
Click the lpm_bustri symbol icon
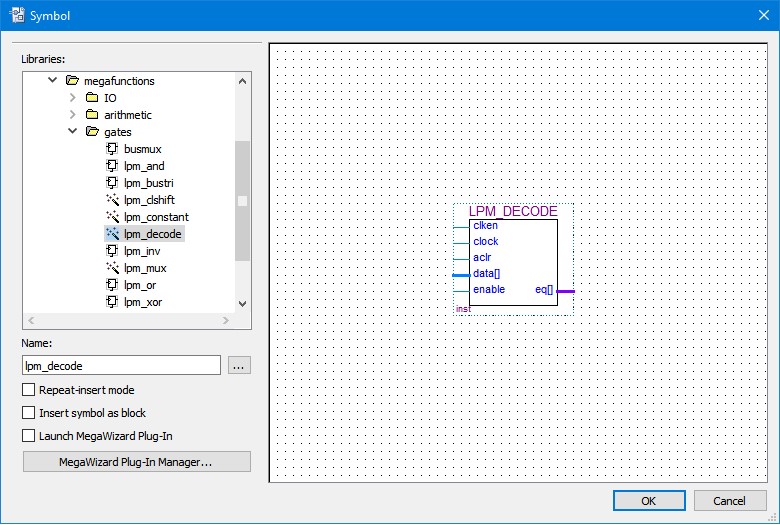pyautogui.click(x=112, y=183)
